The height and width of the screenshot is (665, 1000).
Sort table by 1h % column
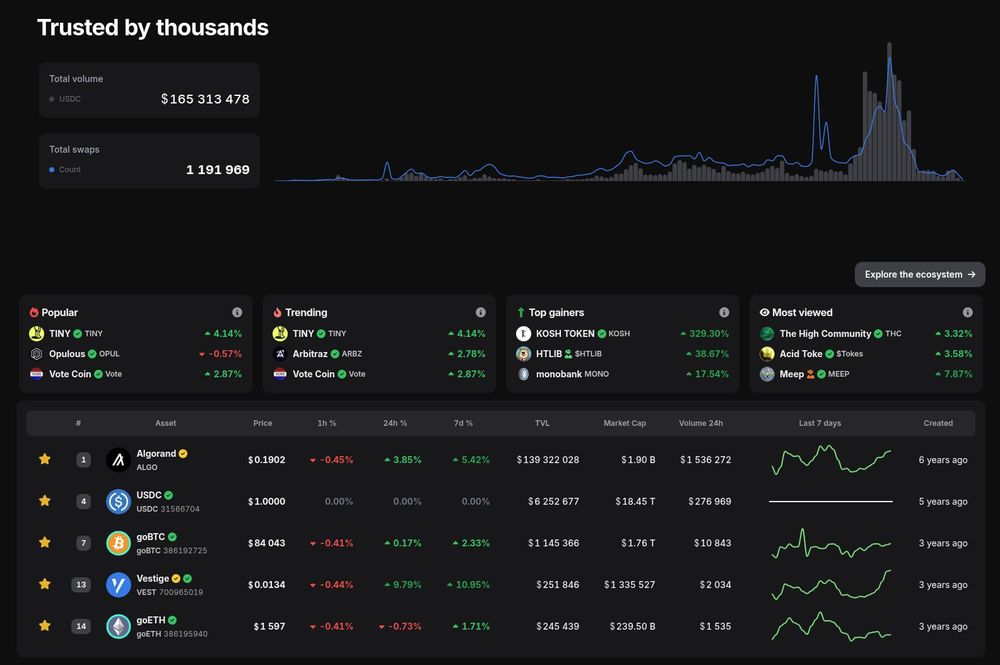tap(327, 423)
